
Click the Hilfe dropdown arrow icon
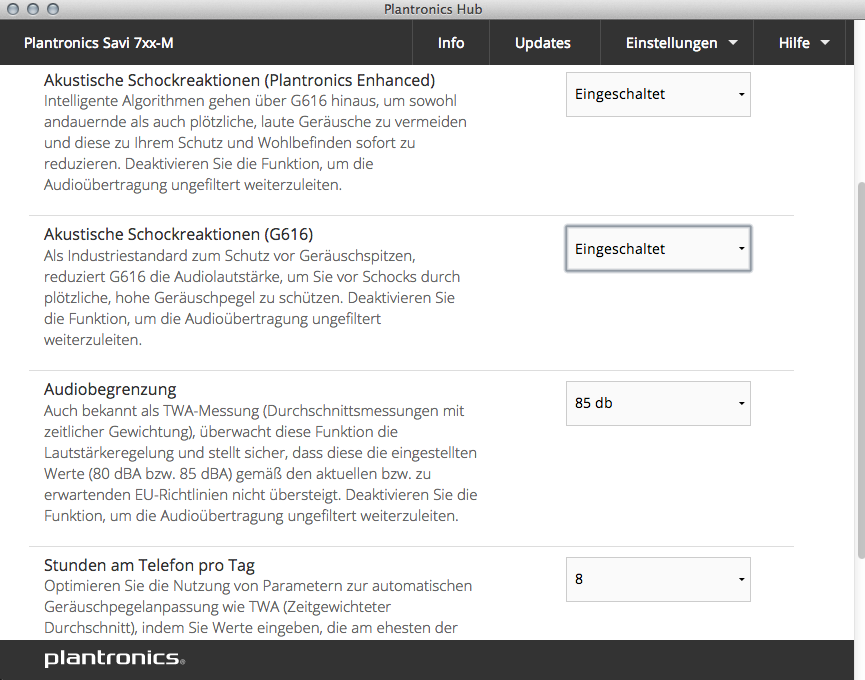tap(825, 42)
